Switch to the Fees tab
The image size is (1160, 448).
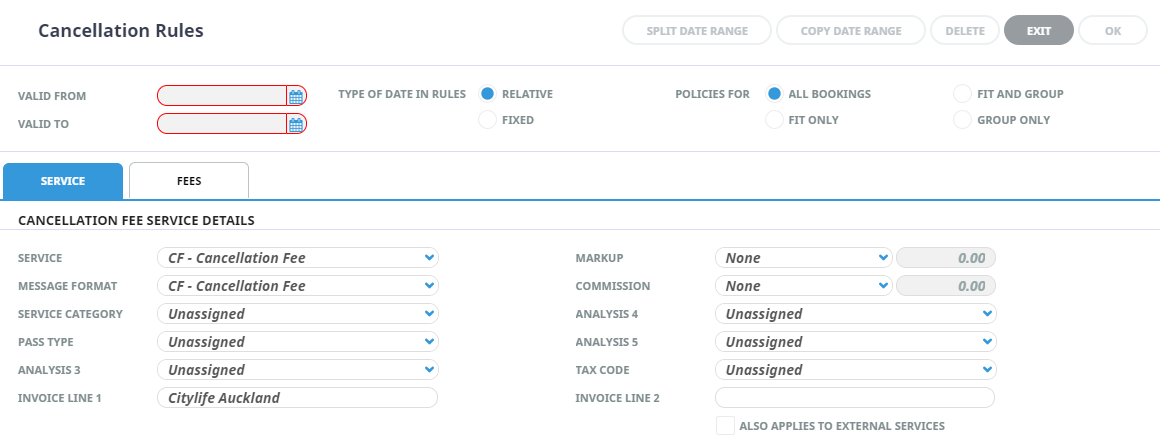point(189,181)
